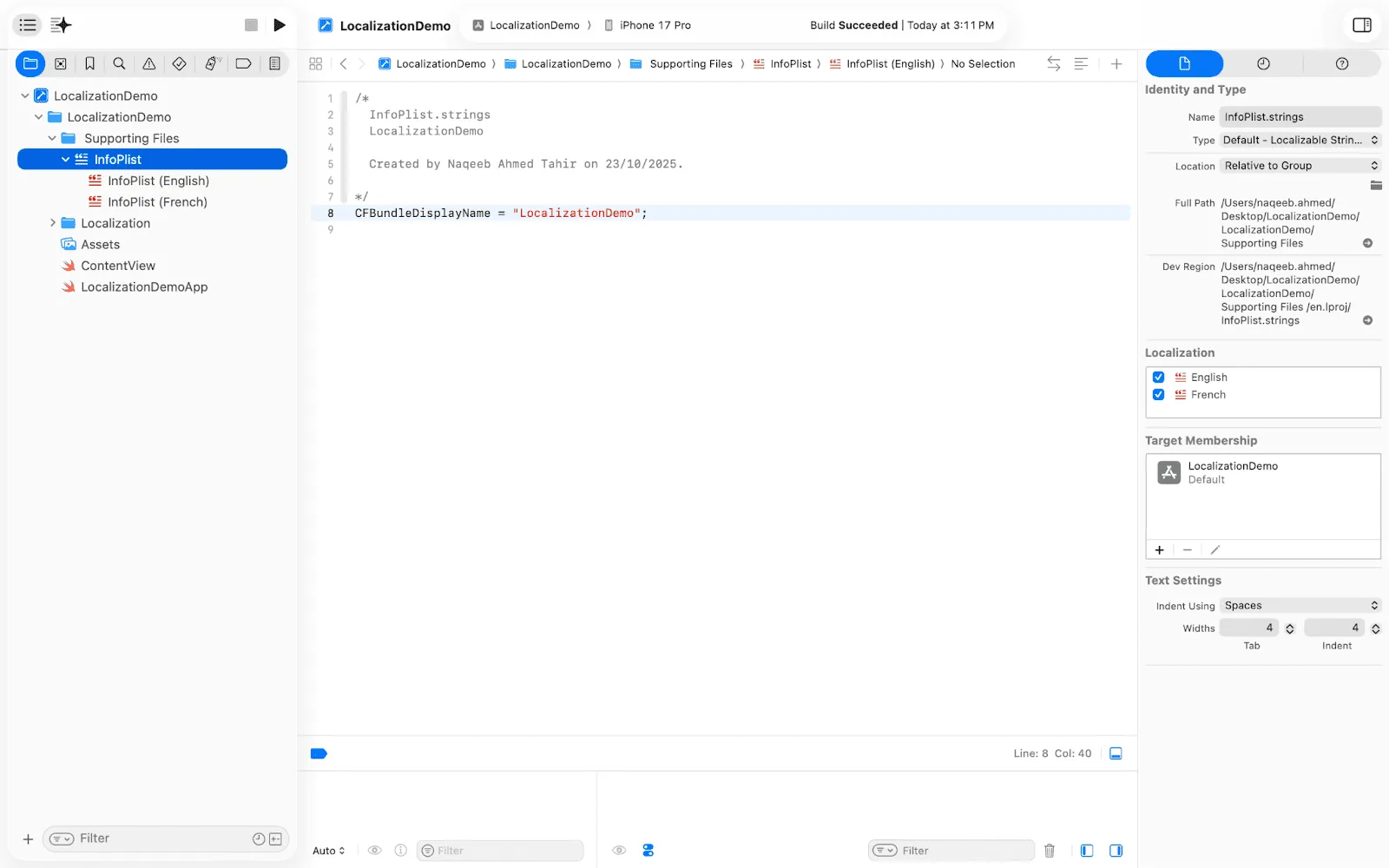This screenshot has width=1389, height=868.
Task: Open the Indent Using Spaces dropdown
Action: tap(1299, 605)
